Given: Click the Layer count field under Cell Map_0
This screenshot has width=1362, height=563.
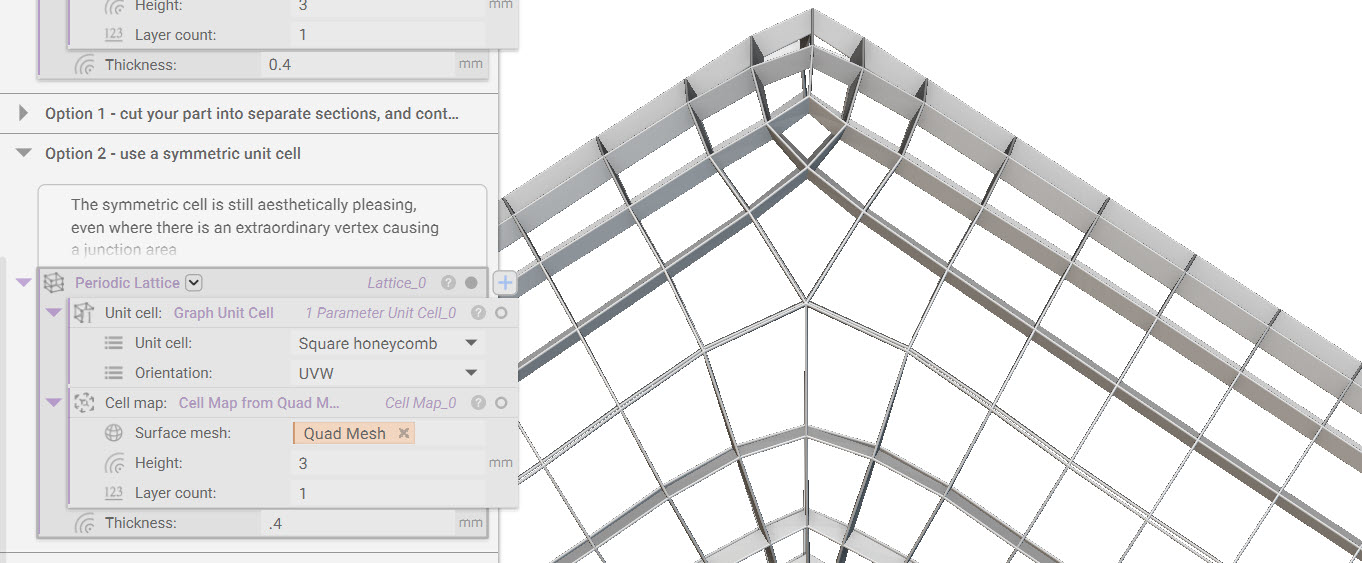Looking at the screenshot, I should pos(388,493).
